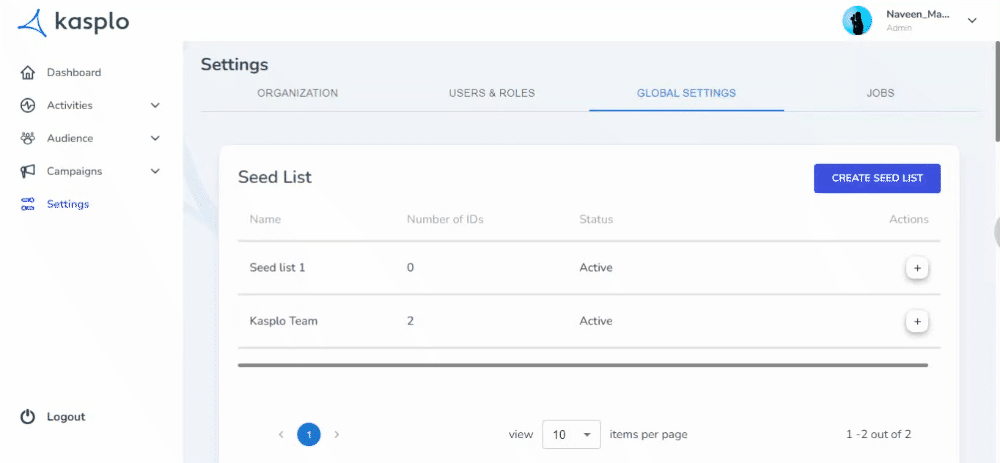The width and height of the screenshot is (1000, 463).
Task: Expand the Campaigns submenu chevron
Action: (x=155, y=172)
